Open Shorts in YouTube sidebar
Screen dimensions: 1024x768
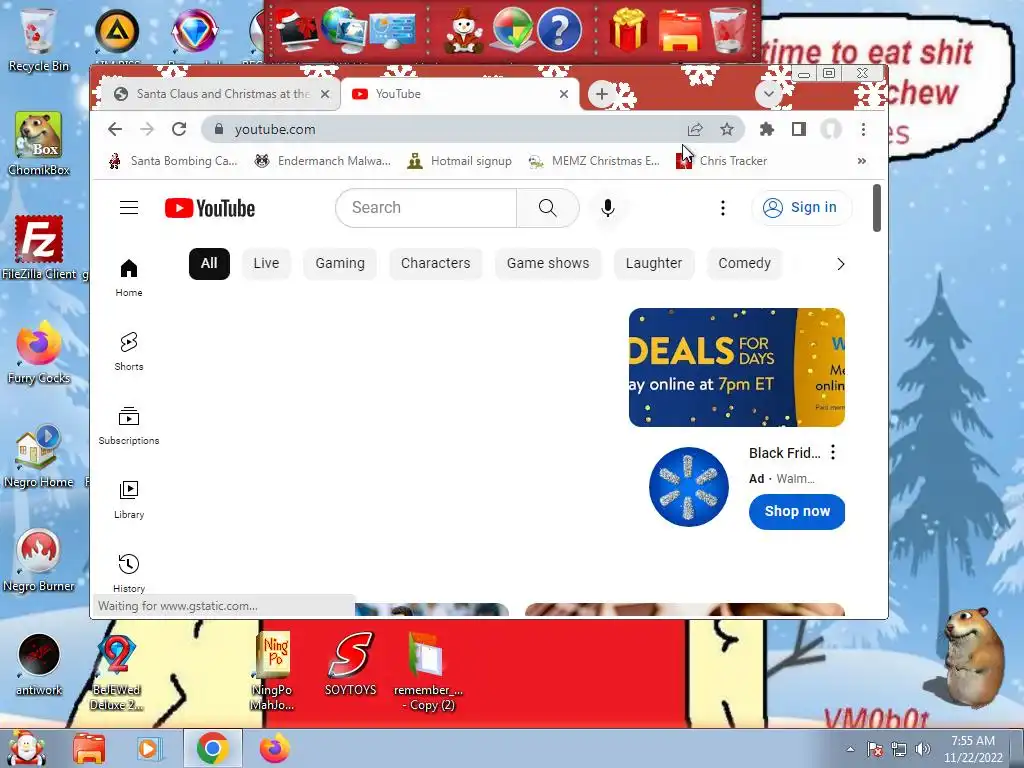[x=129, y=351]
